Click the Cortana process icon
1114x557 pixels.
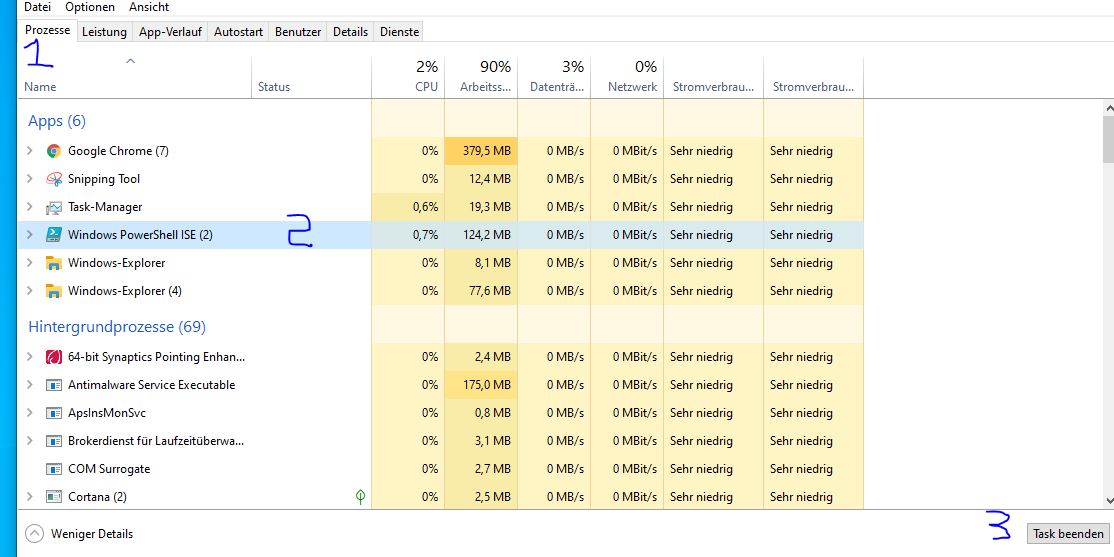click(x=53, y=497)
